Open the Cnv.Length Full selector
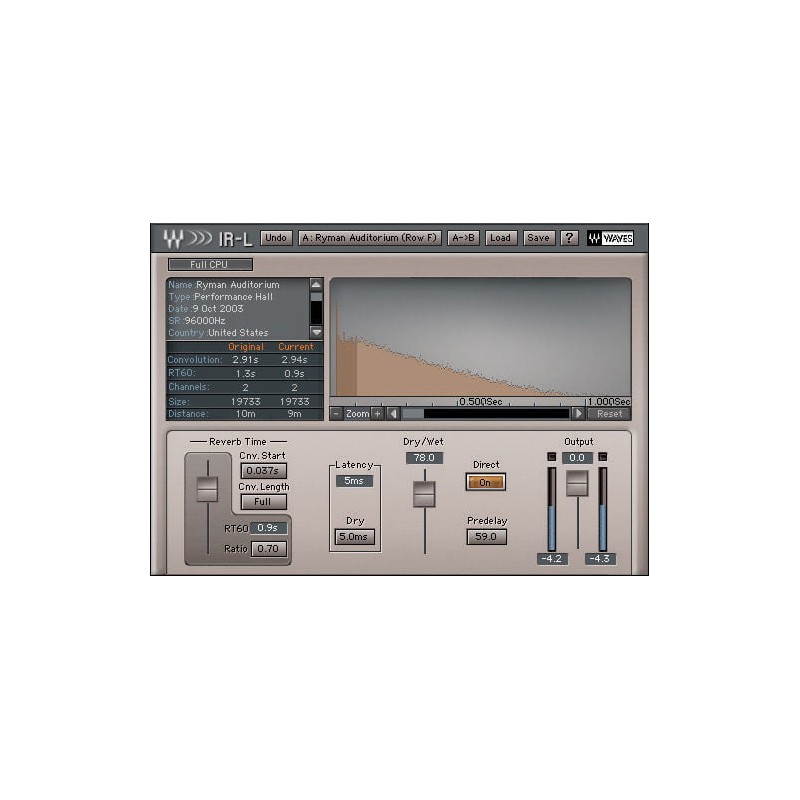Screen dimensions: 800x800 click(x=264, y=500)
